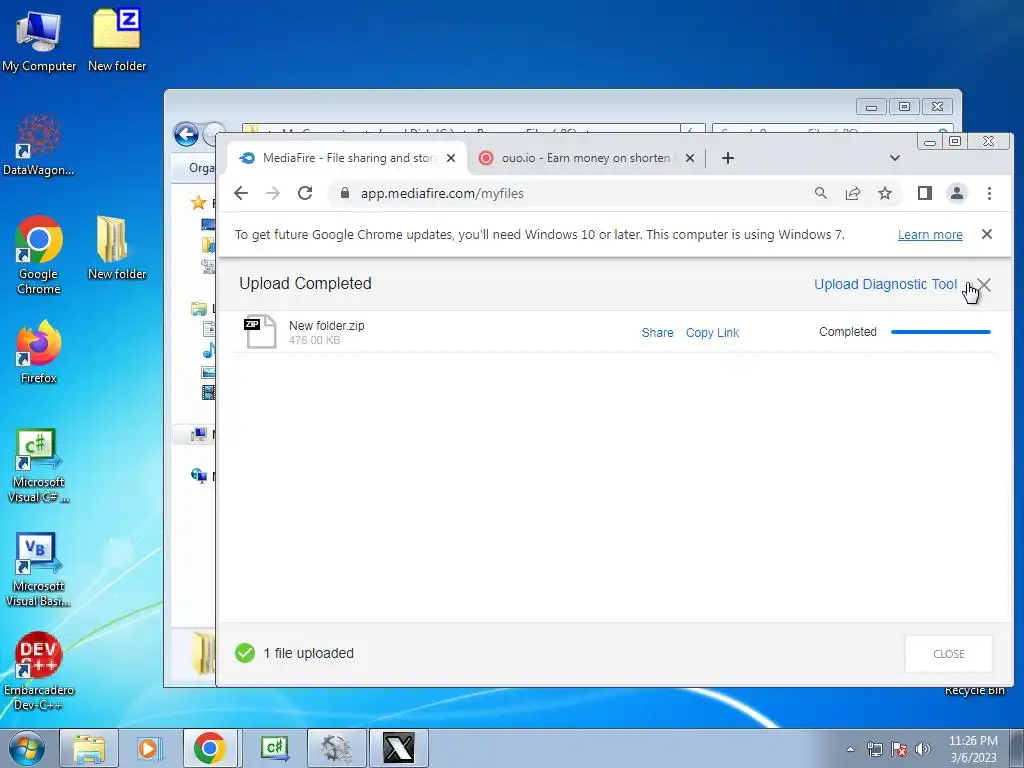The image size is (1024, 768).
Task: Click the share page icon in address bar
Action: (x=853, y=193)
